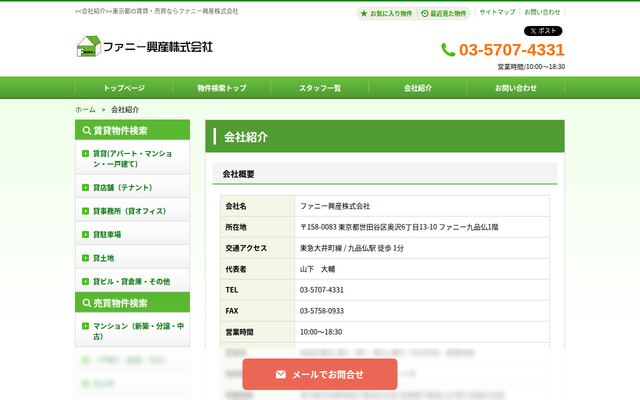Click the ファニー興産株式会社 table value

(335, 206)
